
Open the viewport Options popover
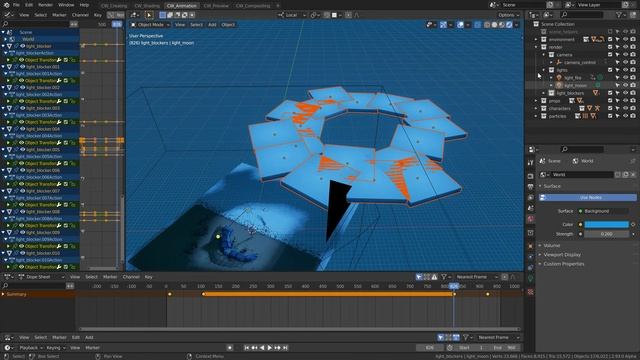508,15
